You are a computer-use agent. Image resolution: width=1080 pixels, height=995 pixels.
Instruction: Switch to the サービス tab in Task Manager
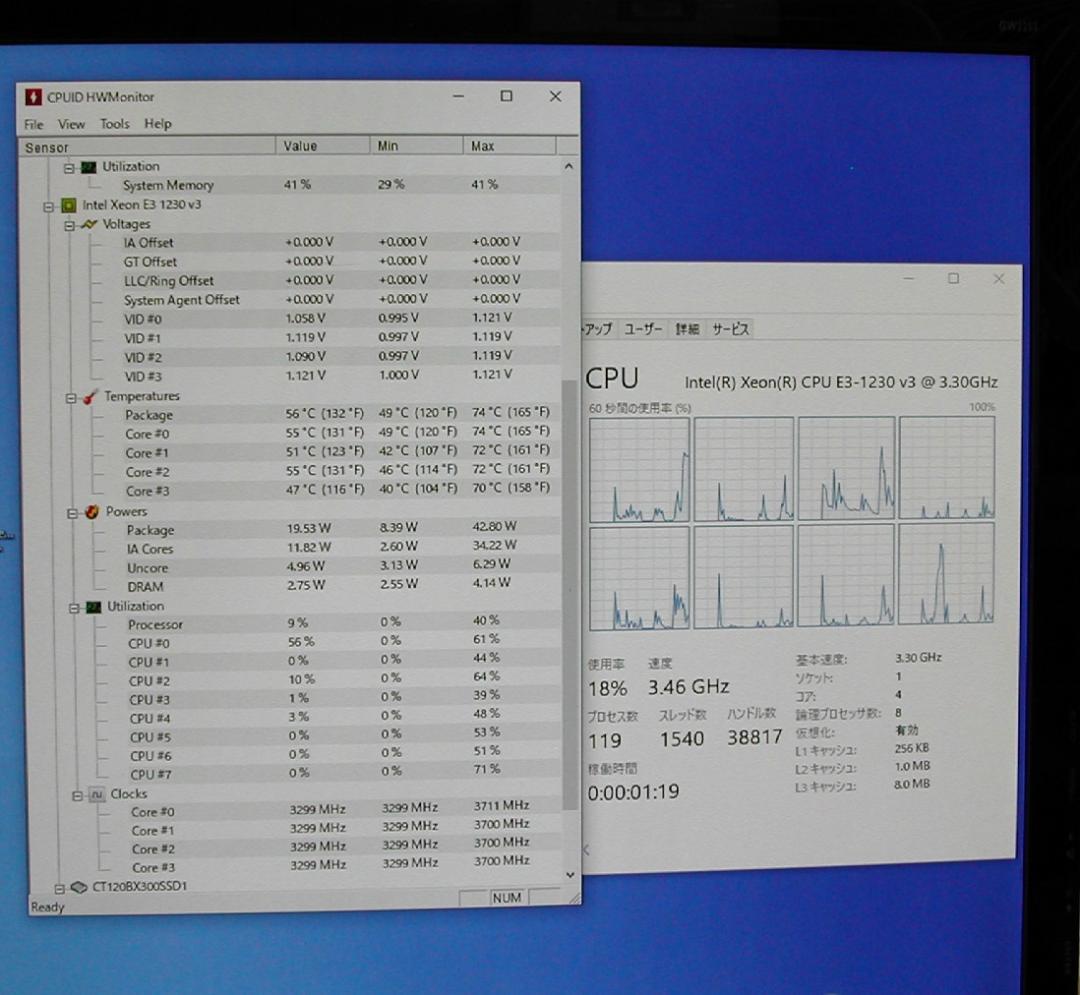point(730,329)
